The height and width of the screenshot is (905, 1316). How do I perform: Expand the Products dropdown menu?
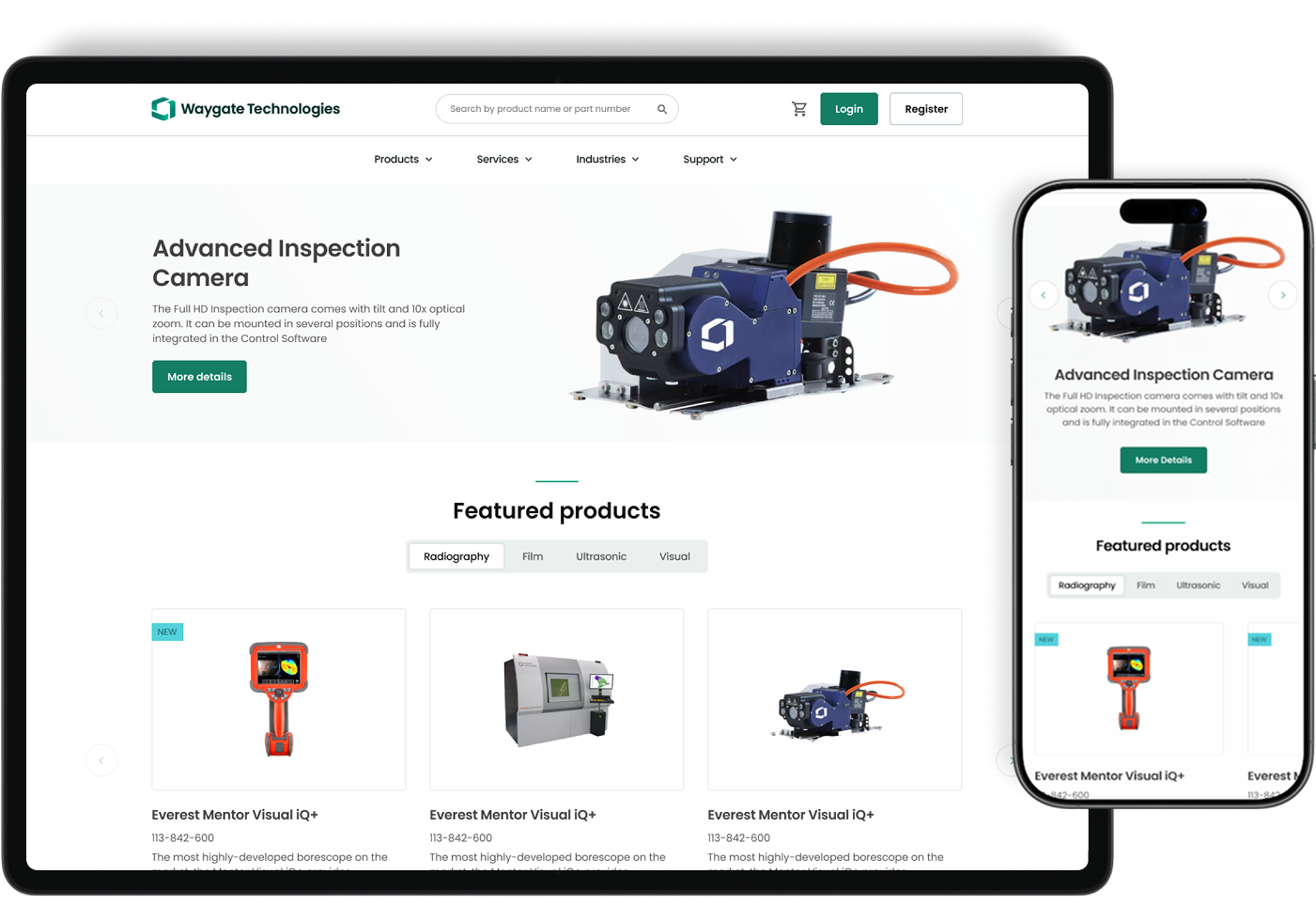pos(403,160)
